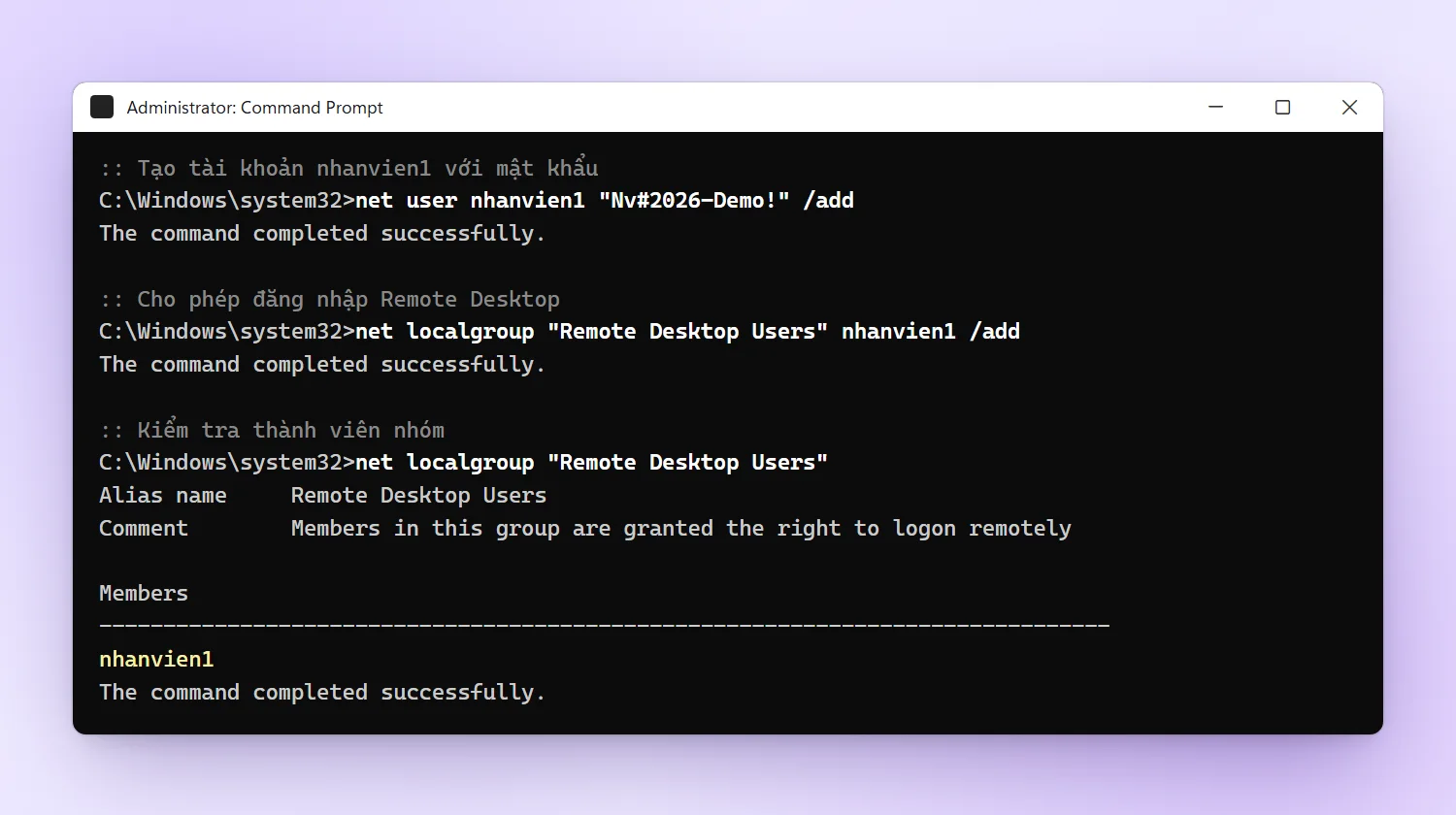Screen dimensions: 1456x815
Task: Click the "Remote Desktop Users" alias value
Action: tap(418, 496)
